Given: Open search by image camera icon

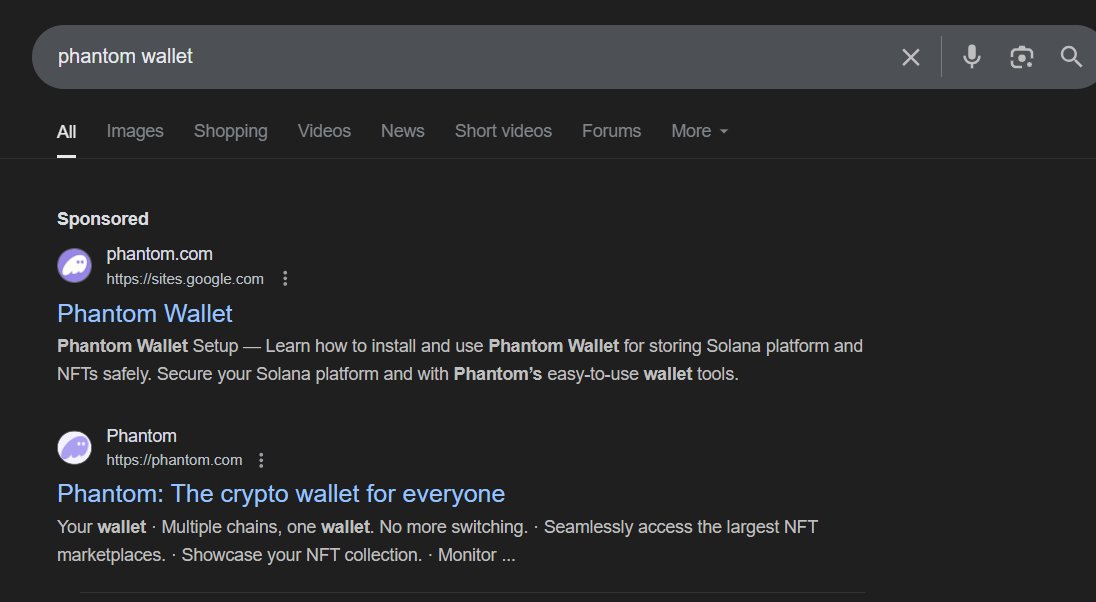Looking at the screenshot, I should coord(1021,57).
